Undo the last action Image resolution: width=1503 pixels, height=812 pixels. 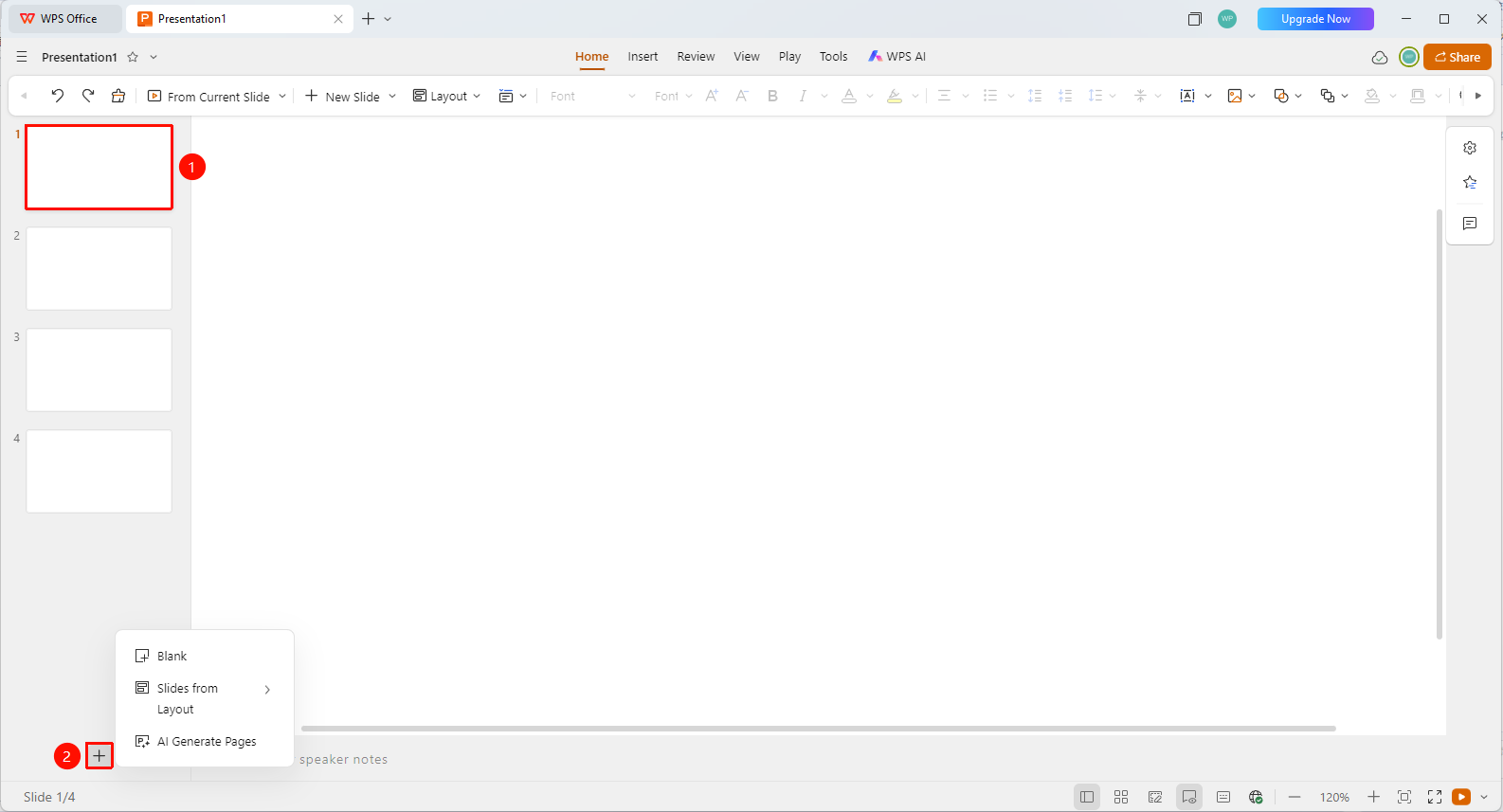click(58, 96)
